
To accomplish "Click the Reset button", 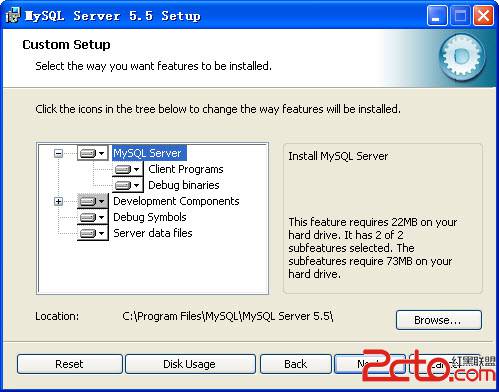I will point(70,364).
